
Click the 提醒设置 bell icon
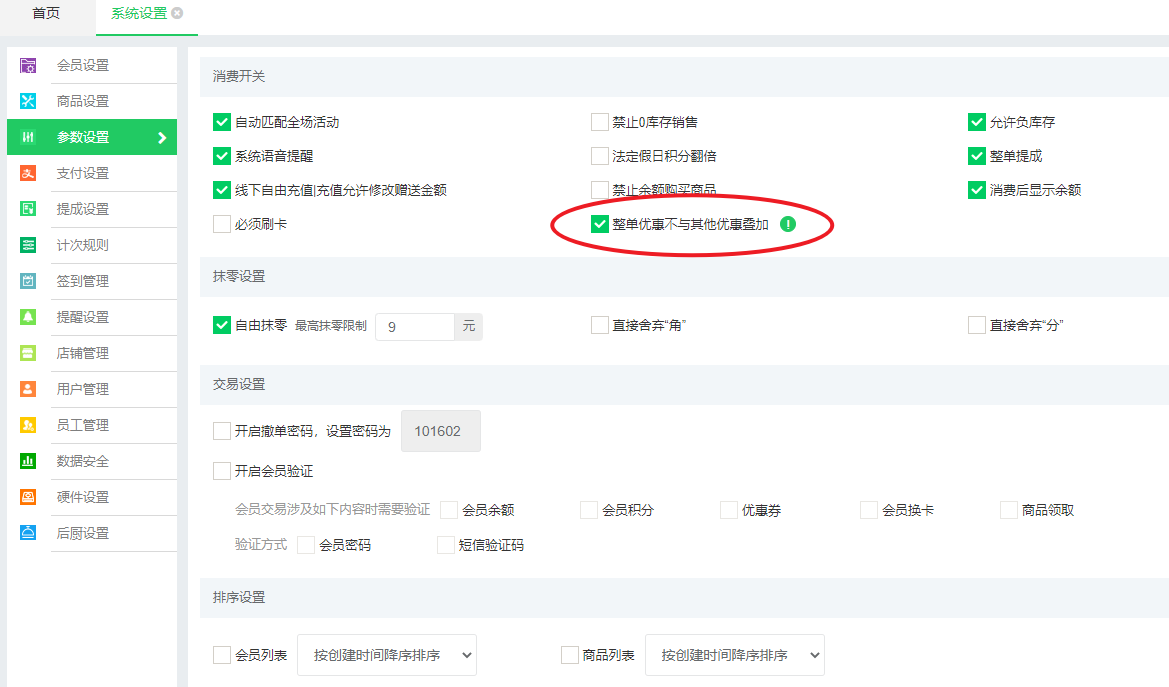[28, 318]
